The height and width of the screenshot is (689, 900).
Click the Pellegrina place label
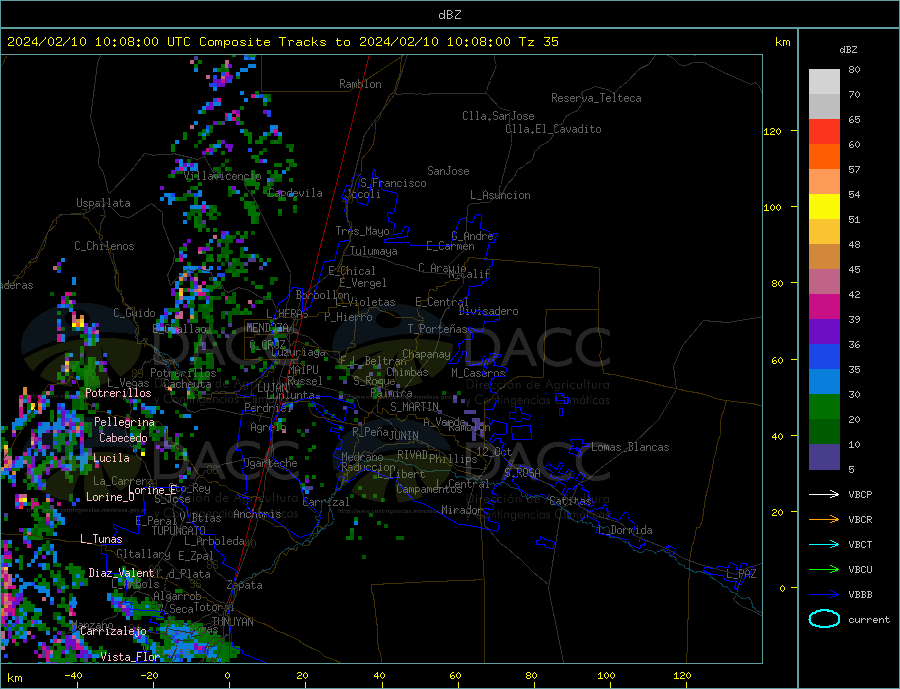tap(124, 422)
